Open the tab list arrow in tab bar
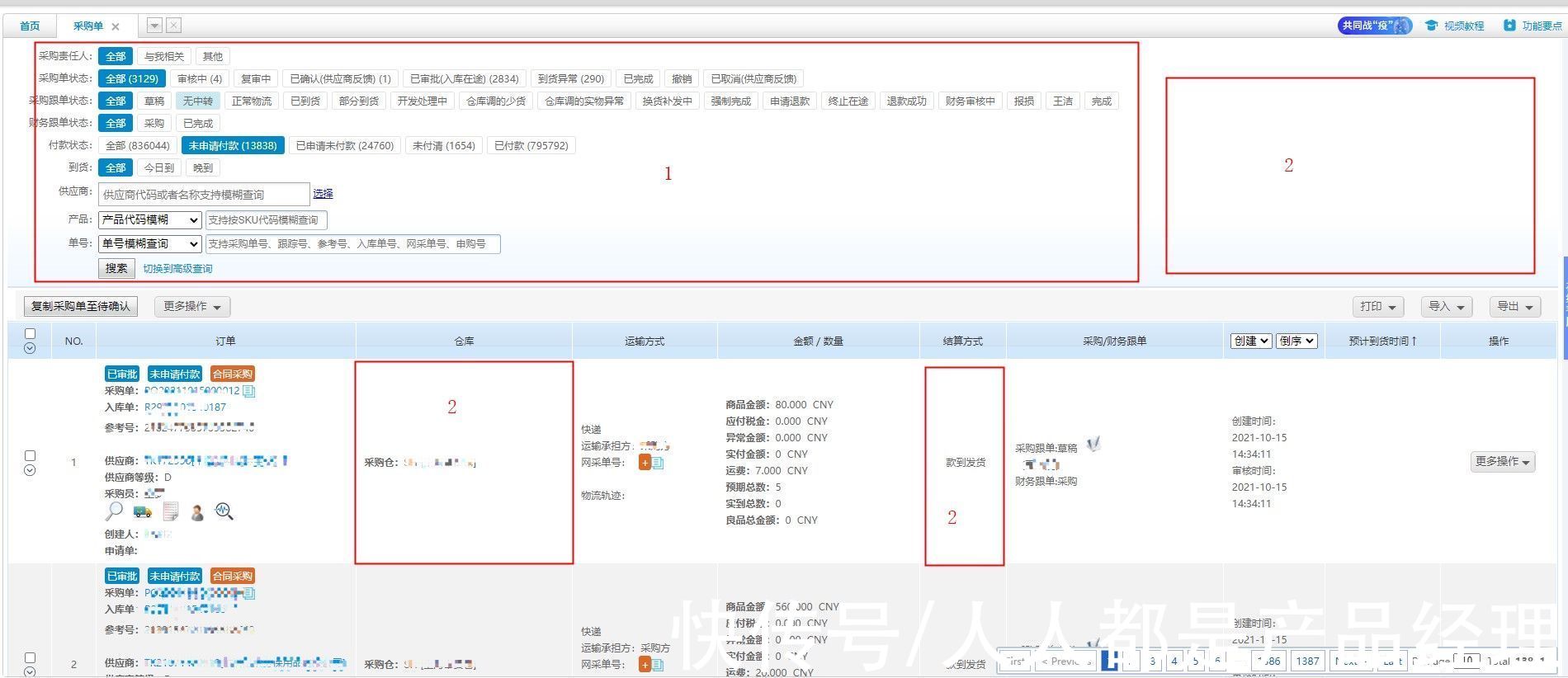Screen dimensions: 1568x678 (x=154, y=26)
